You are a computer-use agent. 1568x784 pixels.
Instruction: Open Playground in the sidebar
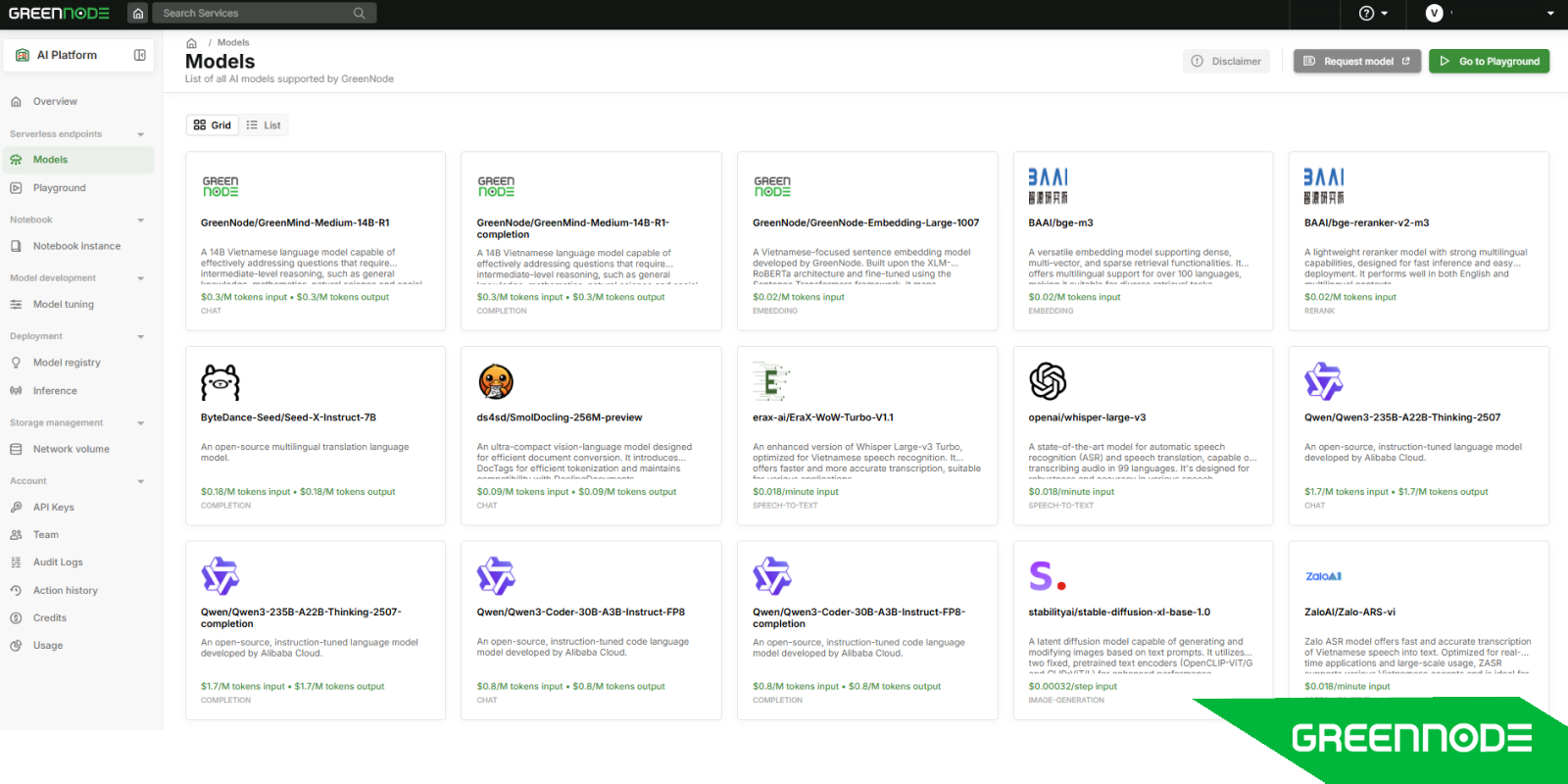click(x=59, y=188)
